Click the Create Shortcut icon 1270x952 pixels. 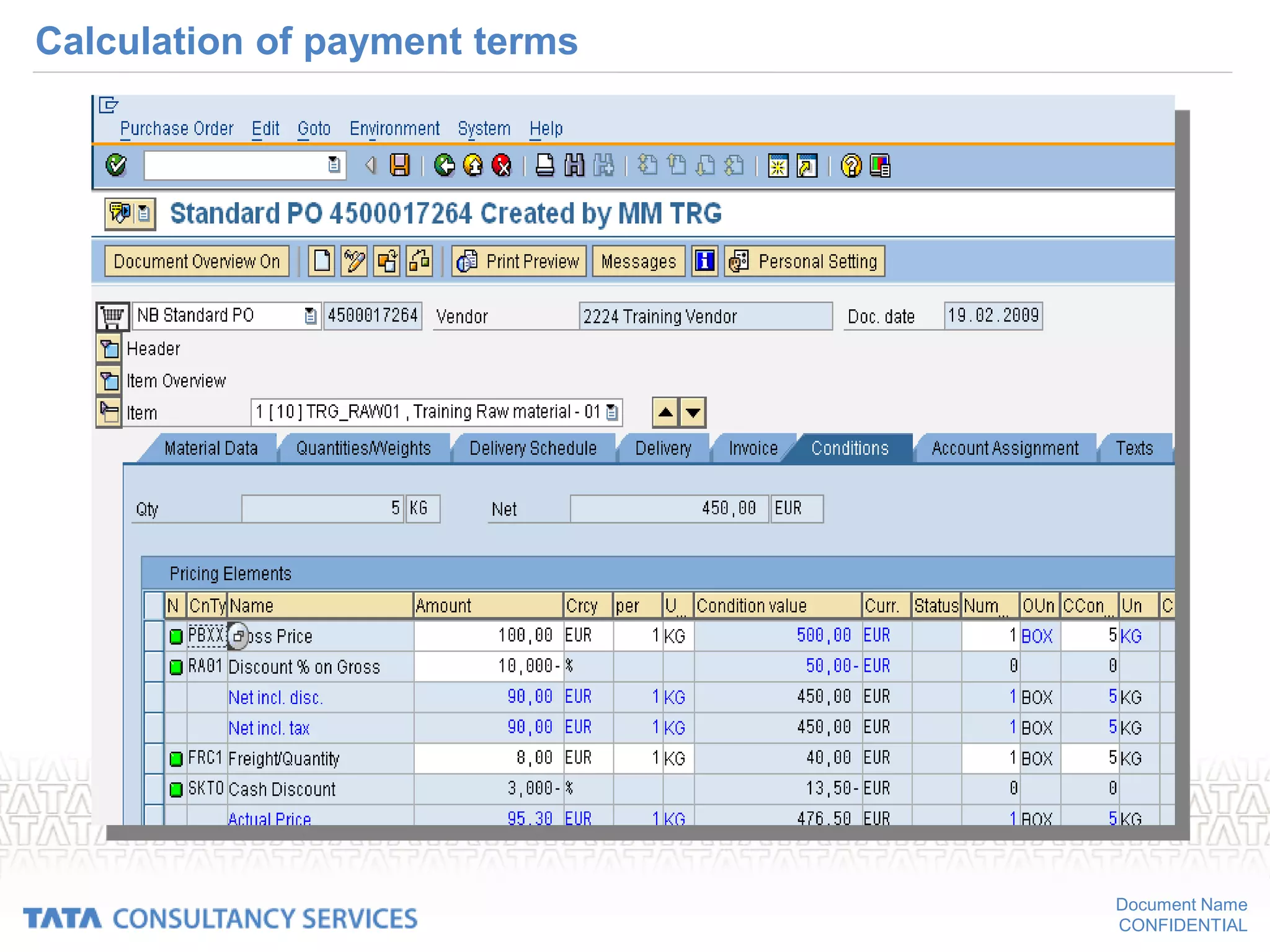click(x=807, y=165)
